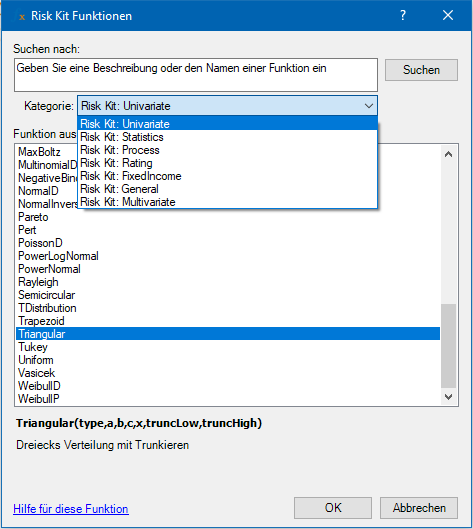Screen dimensions: 473x529
Task: Select Semicircular function in list
Action: pos(228,295)
